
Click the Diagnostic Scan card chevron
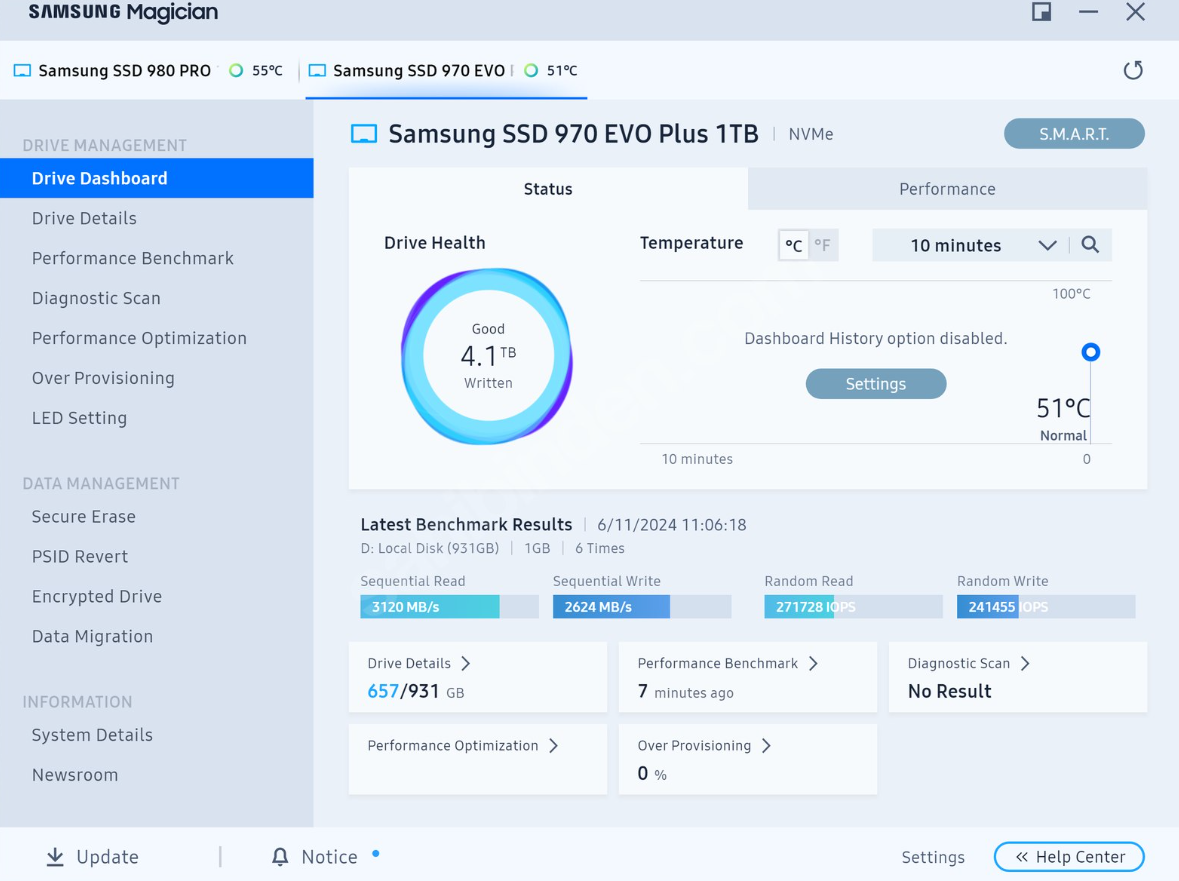click(1025, 663)
